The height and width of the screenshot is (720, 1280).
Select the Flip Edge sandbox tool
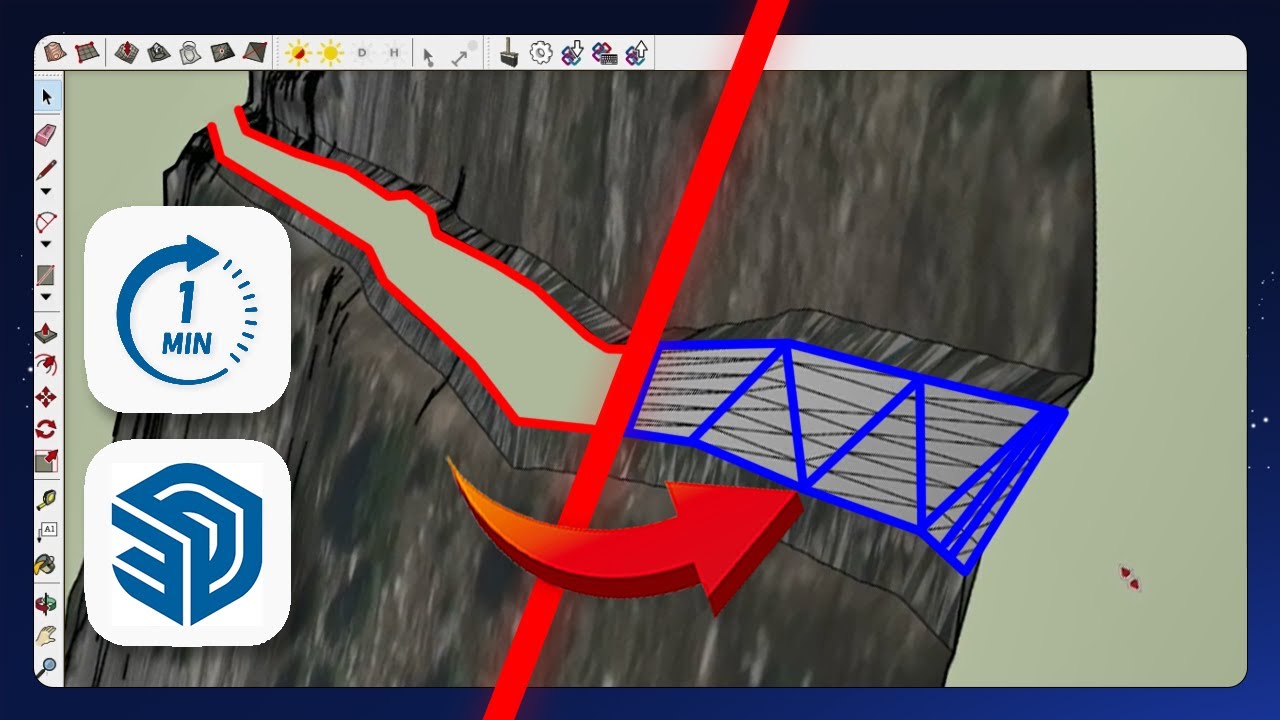point(255,52)
